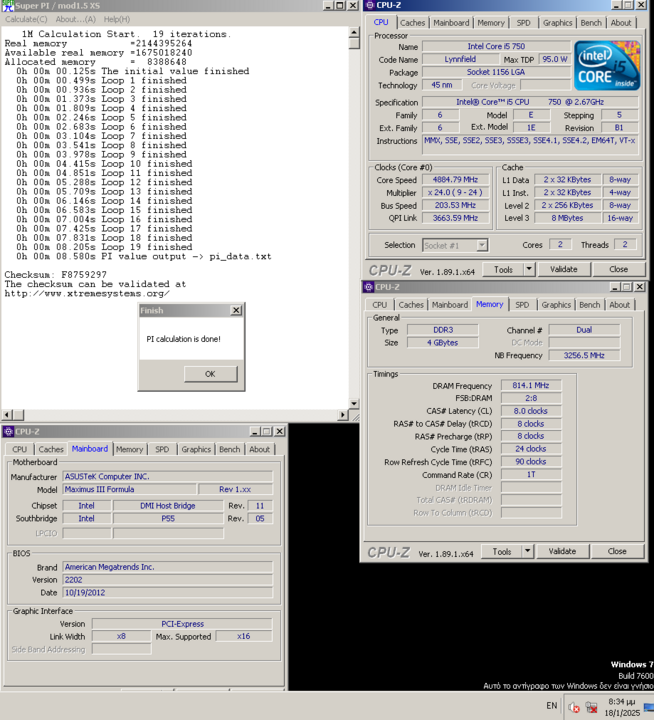Click Close button in Memory window
654x720 pixels.
617,551
